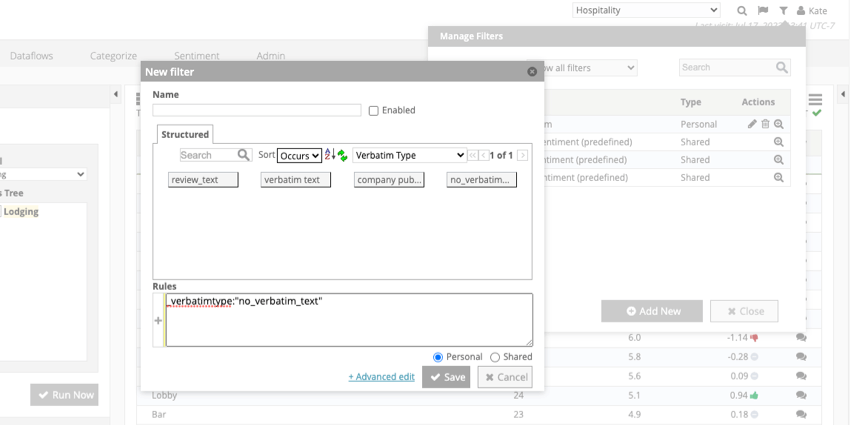Open comments icon in the -0.28 row
The image size is (850, 425).
(x=801, y=357)
